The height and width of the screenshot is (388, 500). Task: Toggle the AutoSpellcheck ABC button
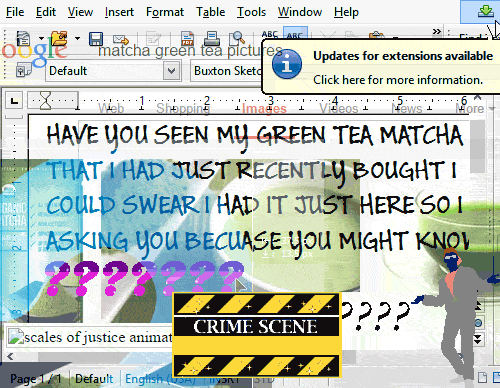click(295, 34)
